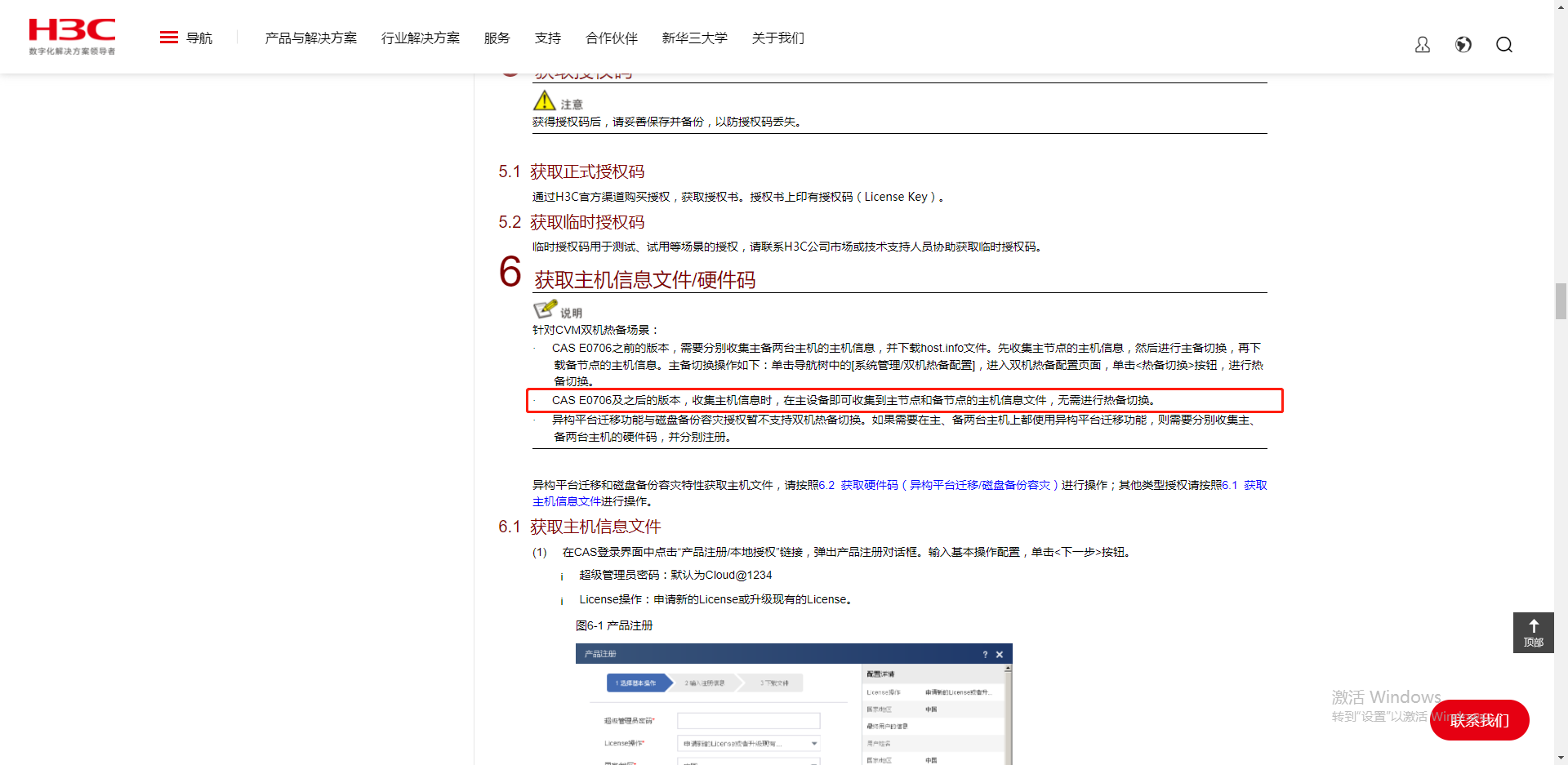Open the 关于我们 menu
1568x765 pixels.
[x=778, y=38]
